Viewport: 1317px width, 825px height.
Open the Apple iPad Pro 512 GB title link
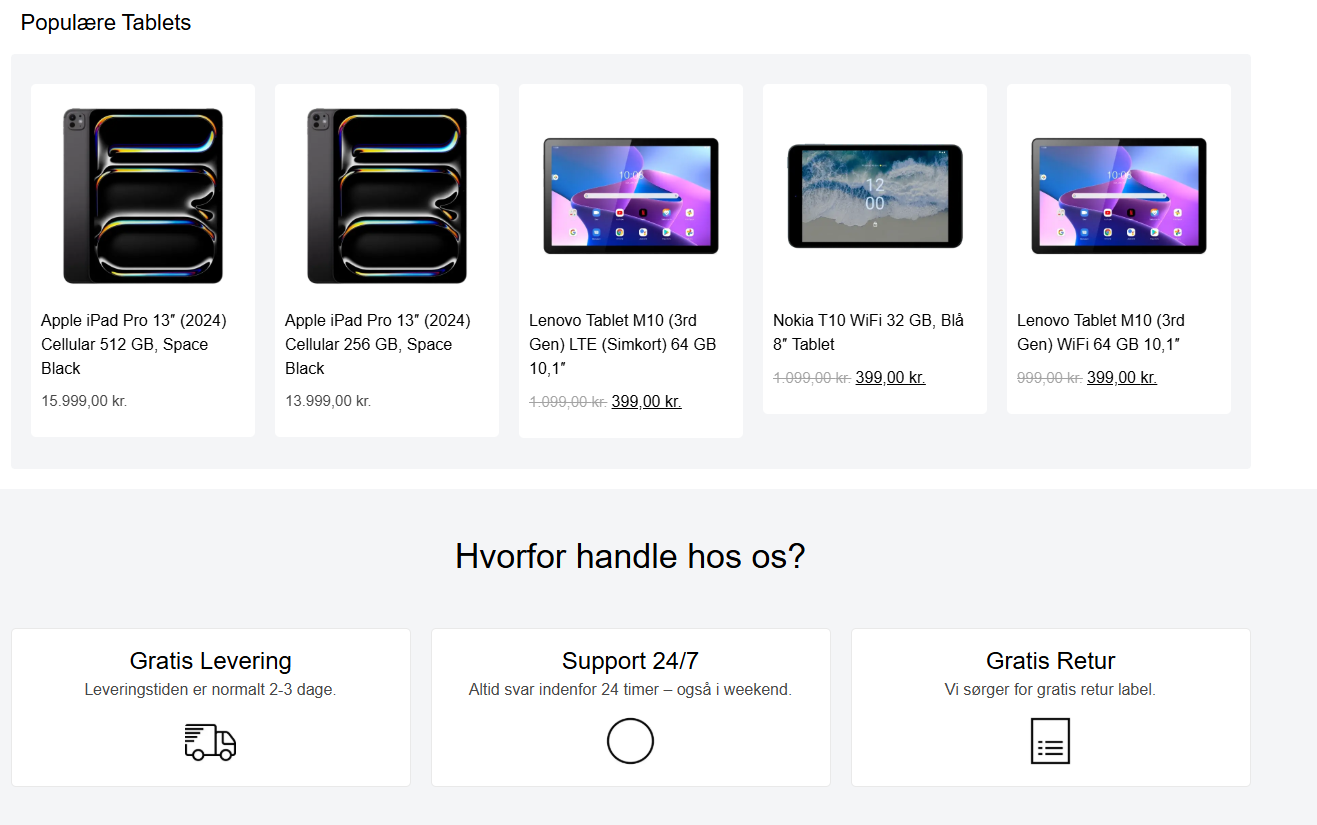coord(134,344)
